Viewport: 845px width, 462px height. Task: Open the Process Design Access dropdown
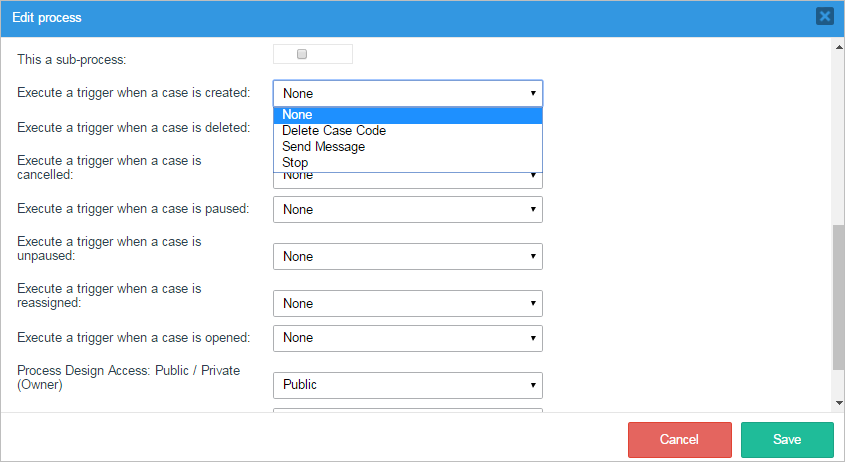pos(407,385)
